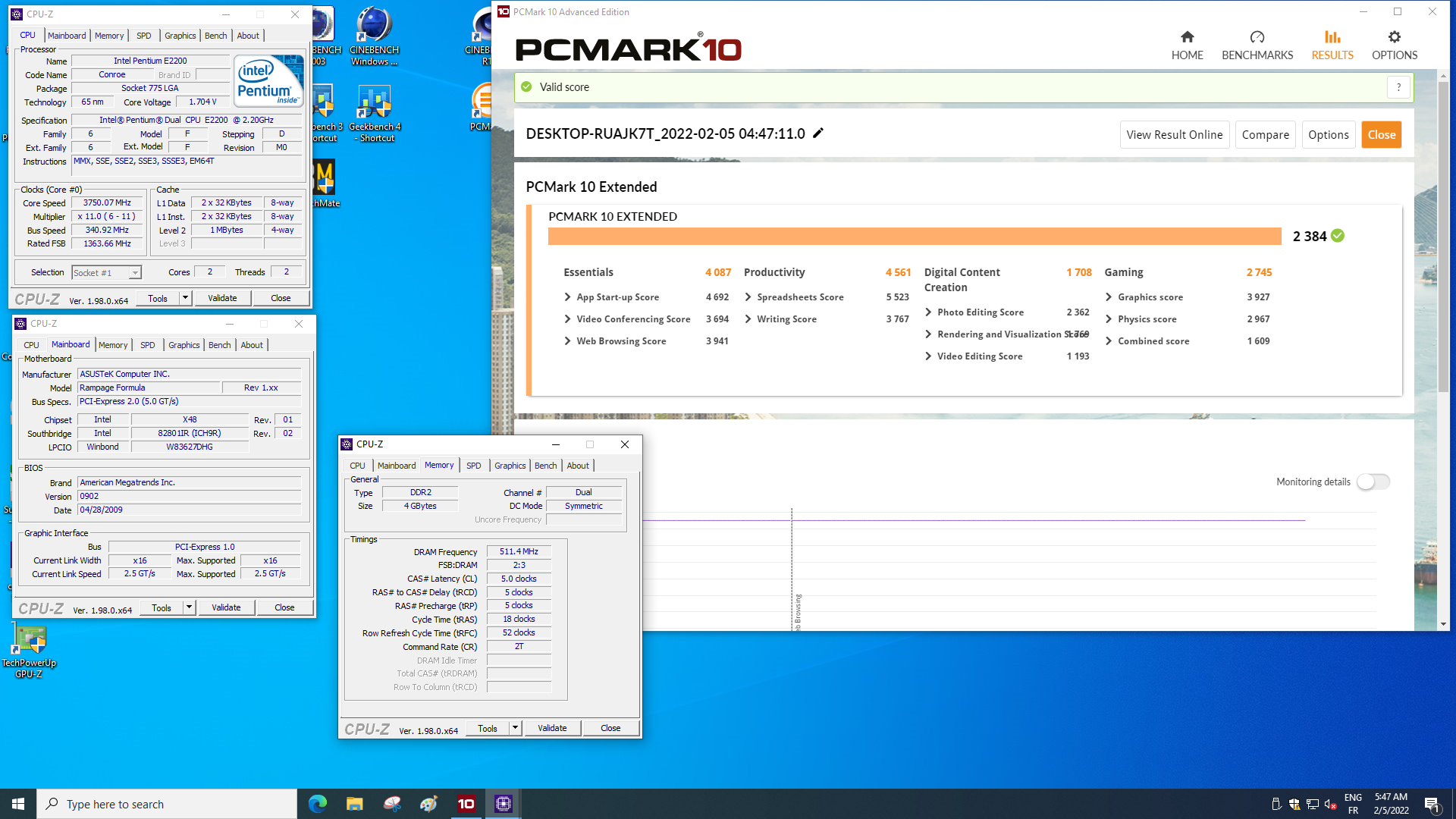Click the pencil icon to rename result
Image resolution: width=1456 pixels, height=819 pixels.
click(818, 133)
